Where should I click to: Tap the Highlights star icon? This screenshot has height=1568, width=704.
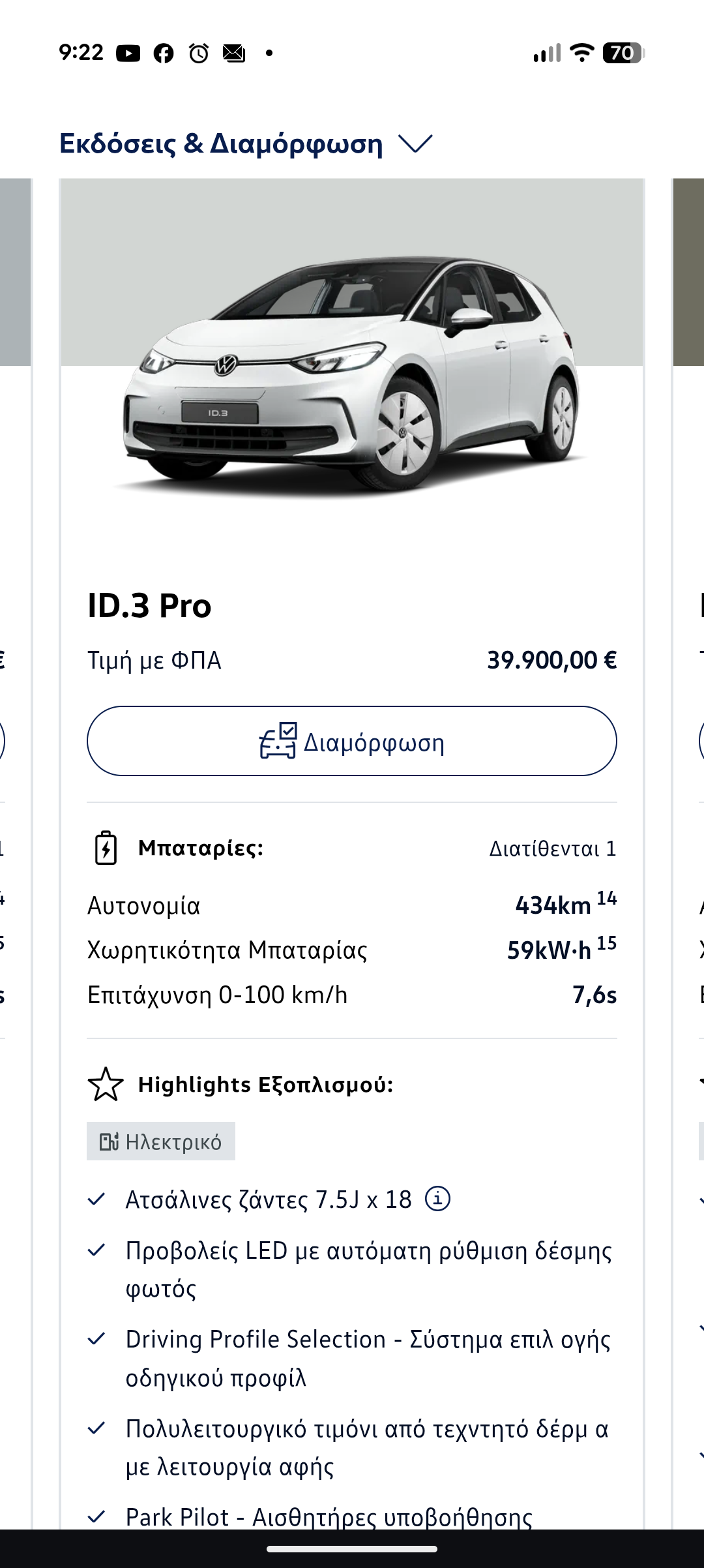pos(106,1084)
